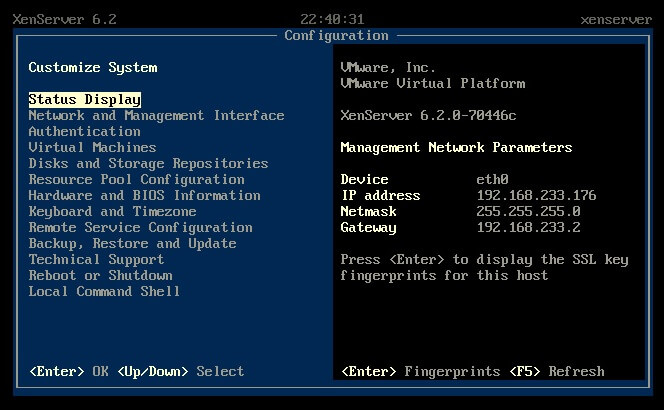
Task: Click the <F5> Refresh hint
Action: pos(556,371)
